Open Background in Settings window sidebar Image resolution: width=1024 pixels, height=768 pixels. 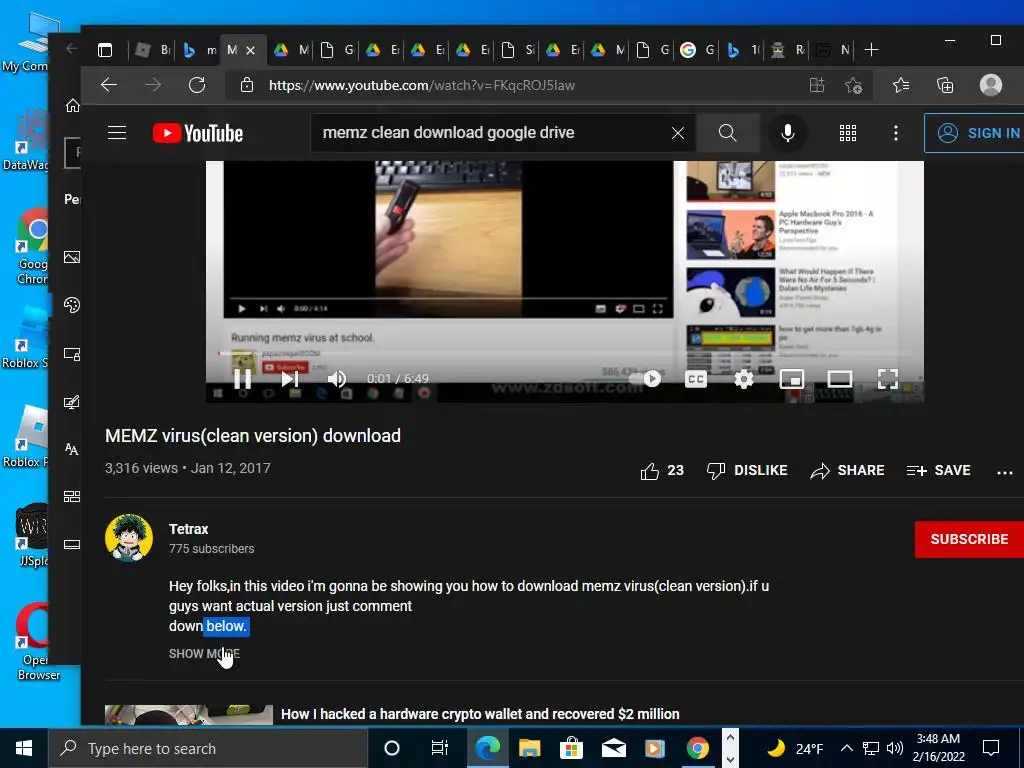tap(72, 257)
